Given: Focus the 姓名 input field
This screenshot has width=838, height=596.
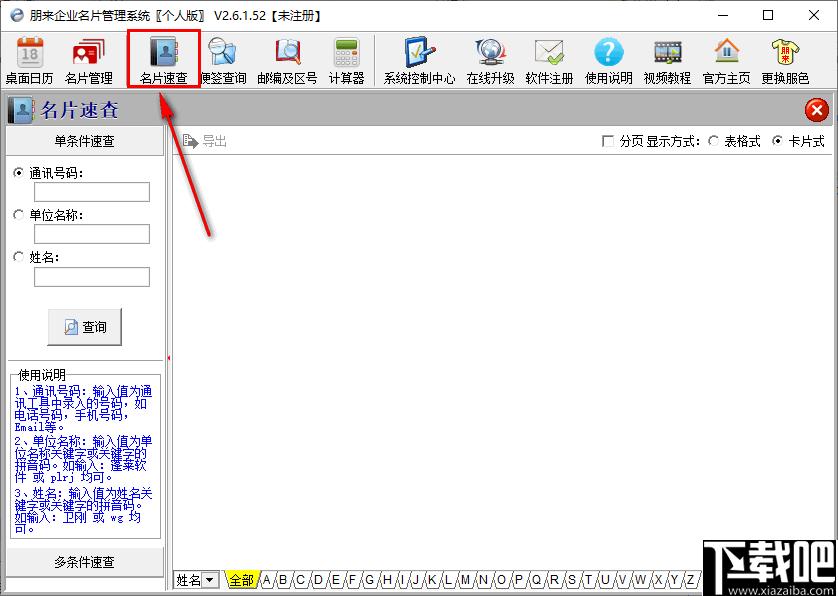Looking at the screenshot, I should [92, 277].
